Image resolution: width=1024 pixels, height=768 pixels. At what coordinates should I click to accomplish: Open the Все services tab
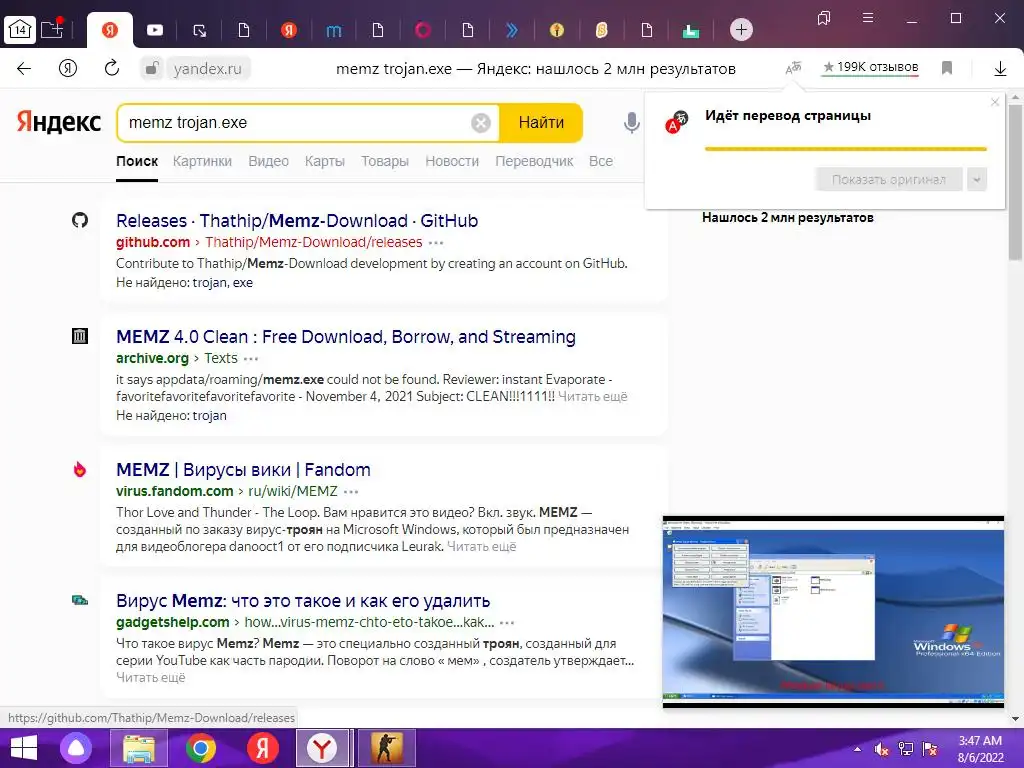tap(601, 161)
